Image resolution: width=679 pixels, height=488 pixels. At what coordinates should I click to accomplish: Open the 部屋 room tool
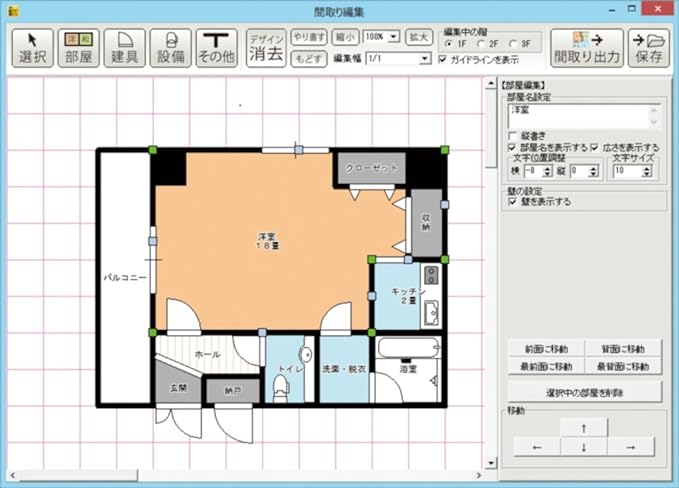coord(78,48)
